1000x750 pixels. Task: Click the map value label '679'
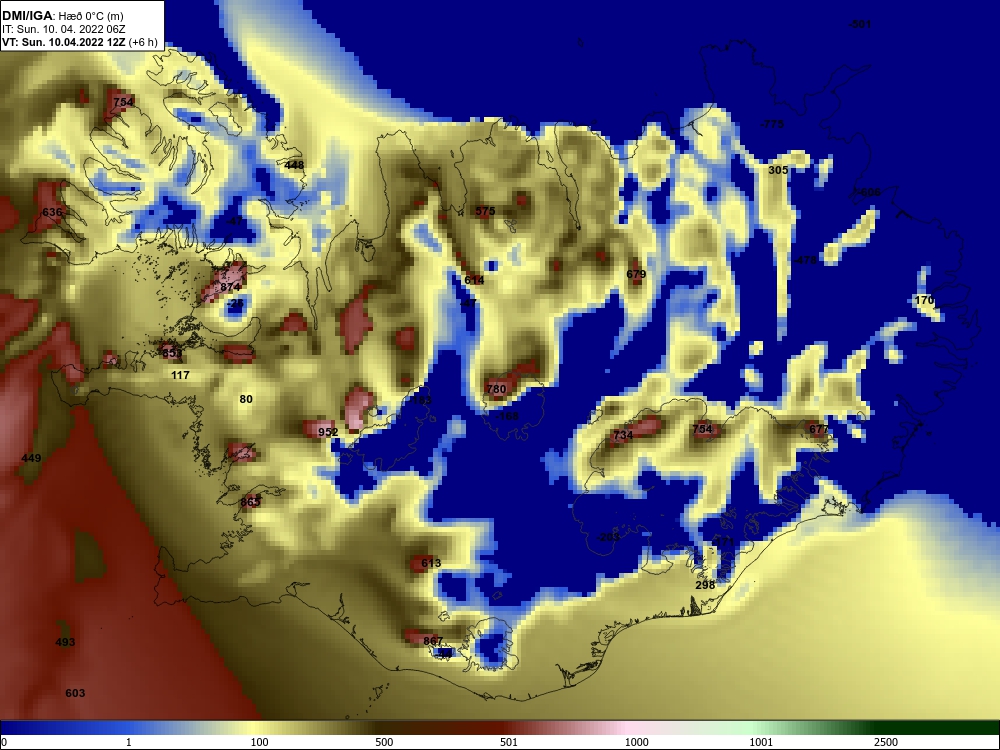636,274
